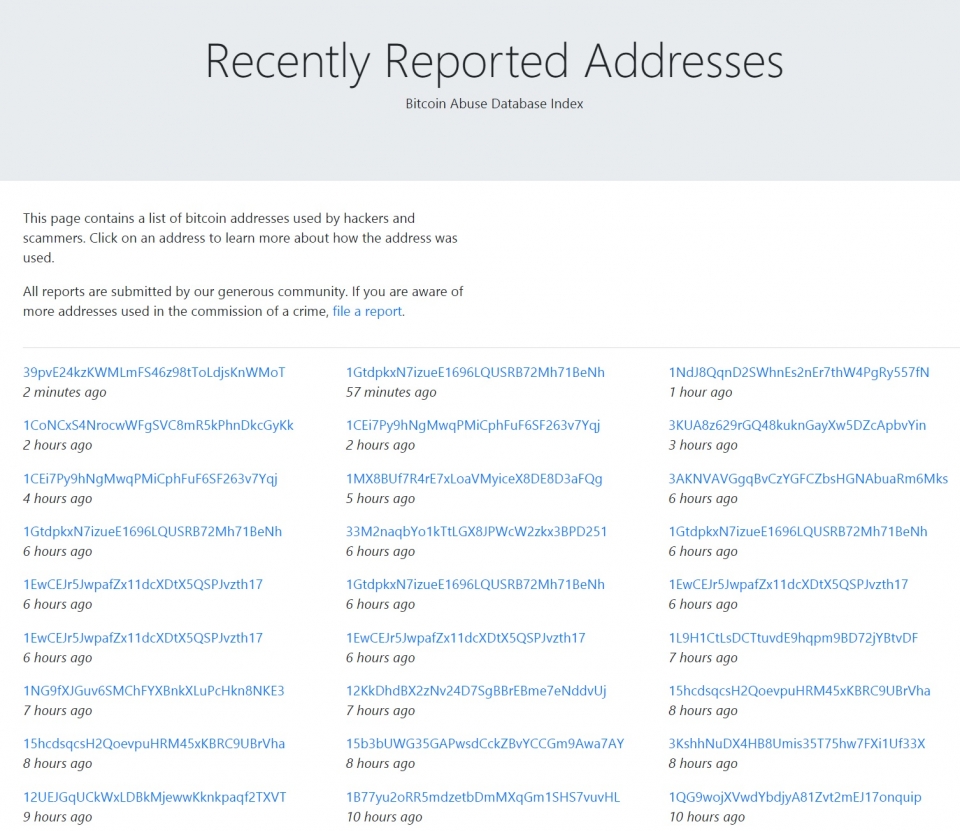View the 1QG9wojXVwdYbdjy address link

[795, 797]
